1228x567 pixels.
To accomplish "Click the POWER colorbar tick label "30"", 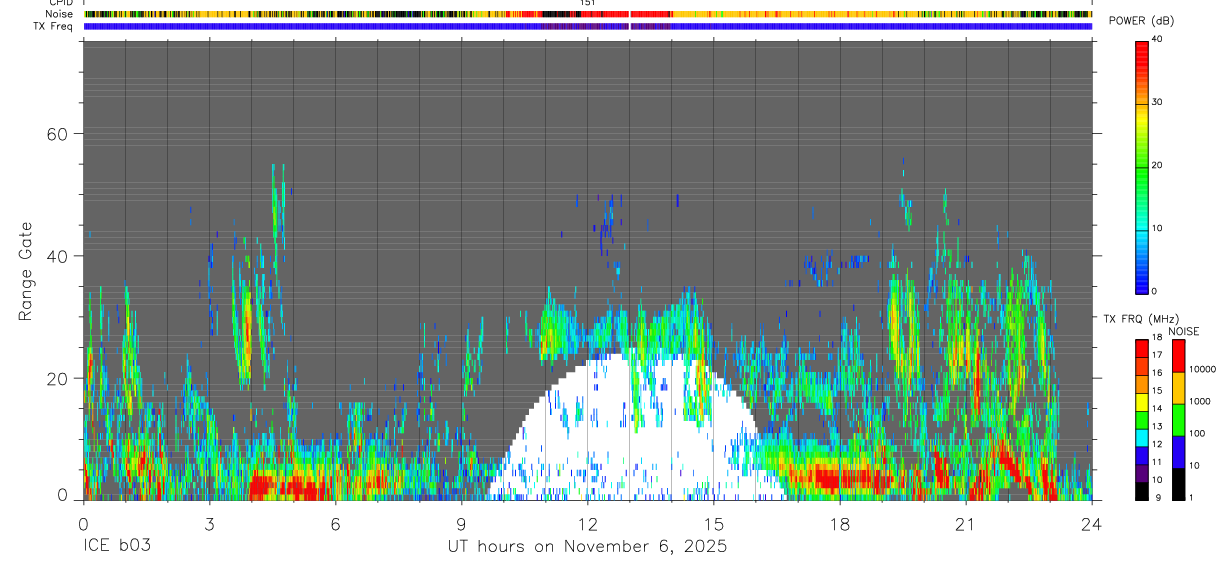I will [x=1158, y=103].
